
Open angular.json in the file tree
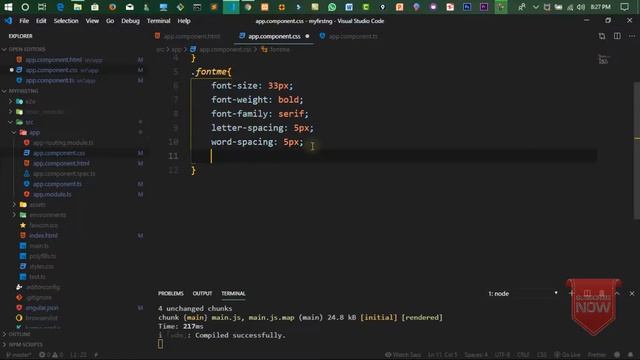click(x=42, y=308)
